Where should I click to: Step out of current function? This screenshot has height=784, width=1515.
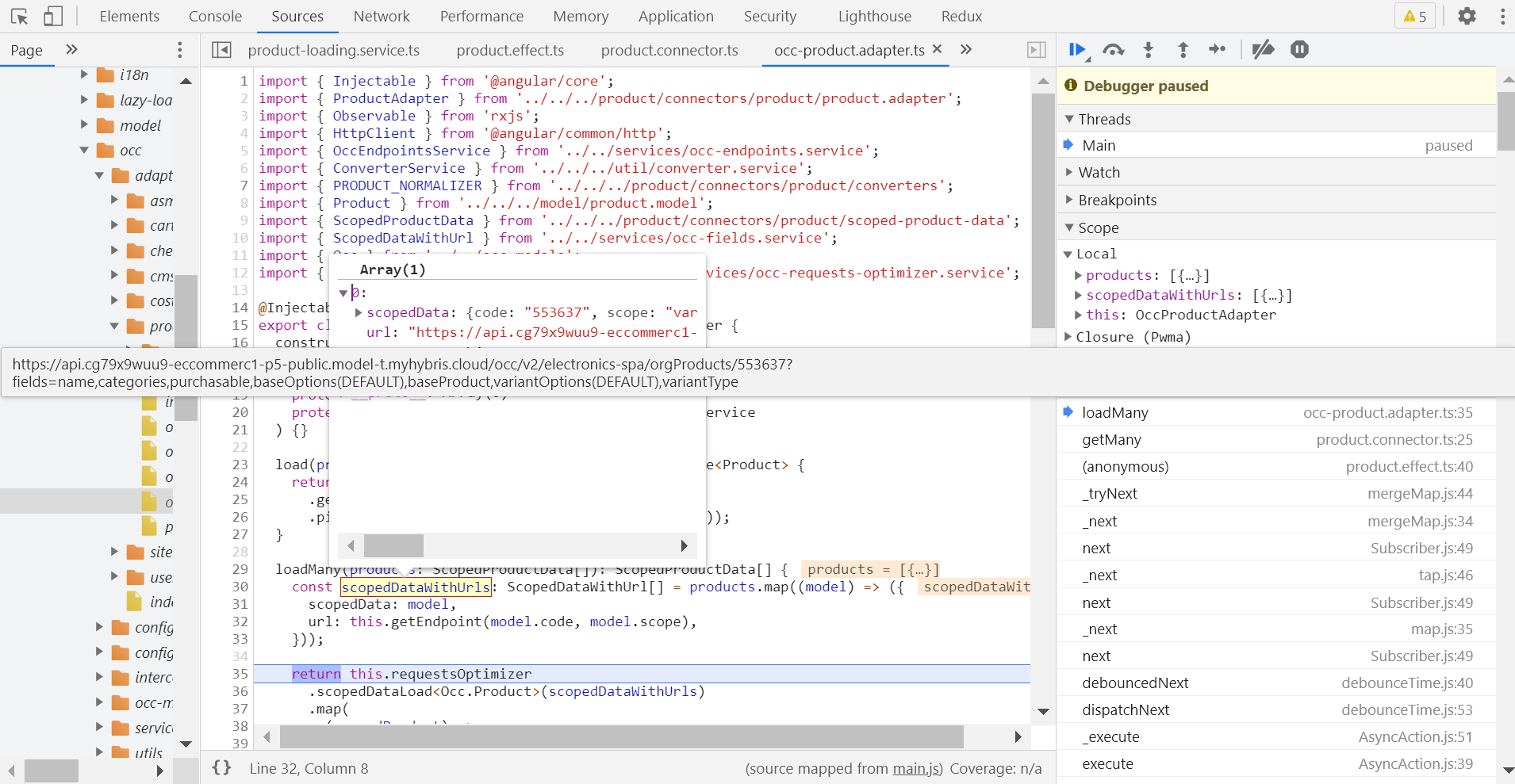pyautogui.click(x=1183, y=50)
